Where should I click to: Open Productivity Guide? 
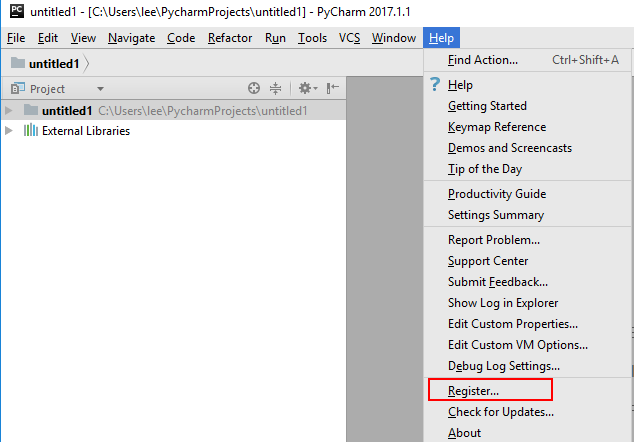pyautogui.click(x=528, y=194)
